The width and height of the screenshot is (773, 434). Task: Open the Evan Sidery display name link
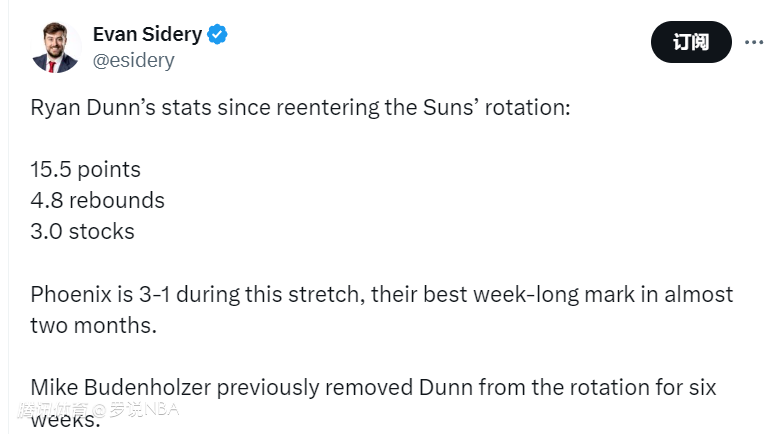(x=148, y=34)
